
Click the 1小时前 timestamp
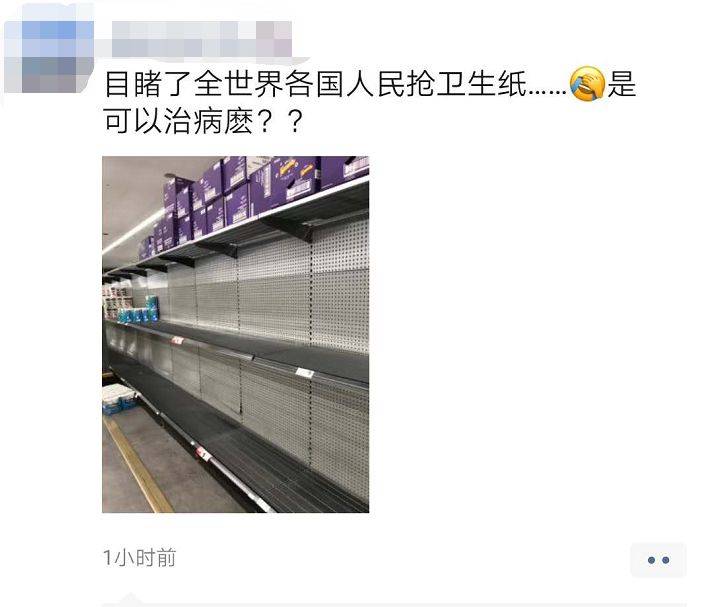click(139, 558)
